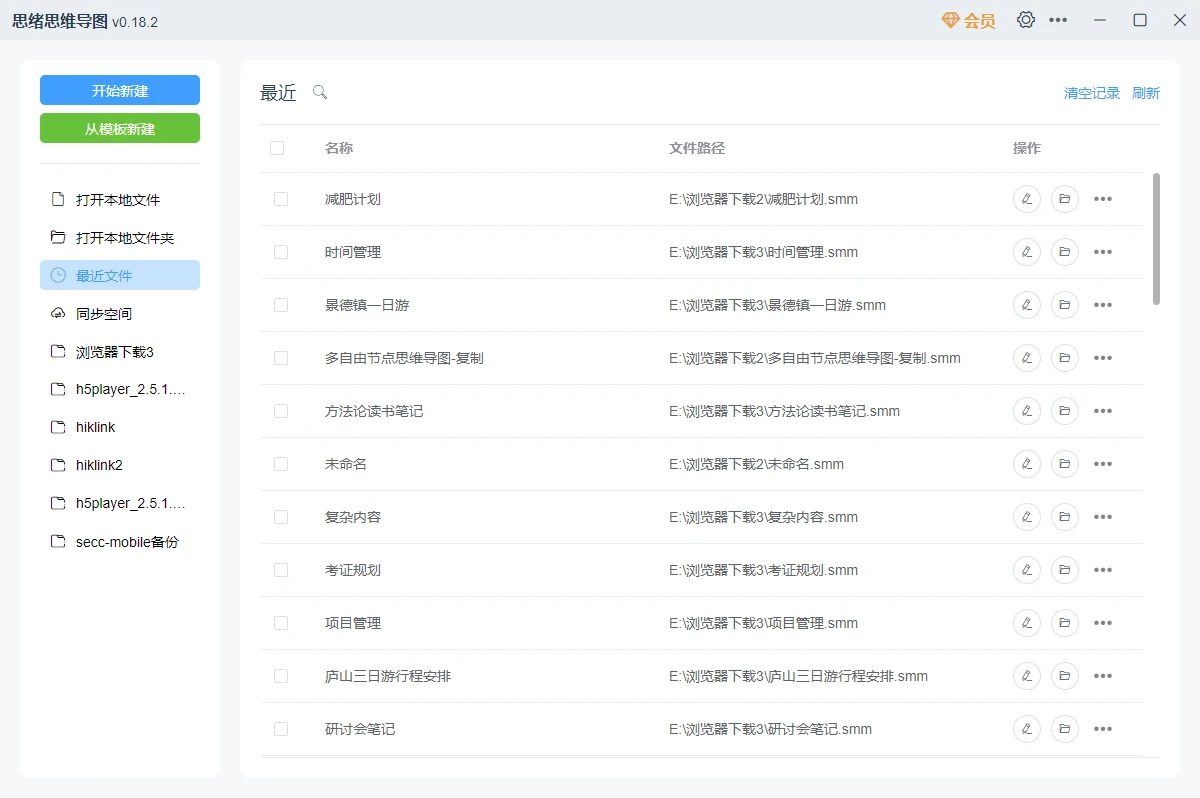Open the title bar three-dot more menu
Screen dimensions: 1200x798
(x=1058, y=20)
